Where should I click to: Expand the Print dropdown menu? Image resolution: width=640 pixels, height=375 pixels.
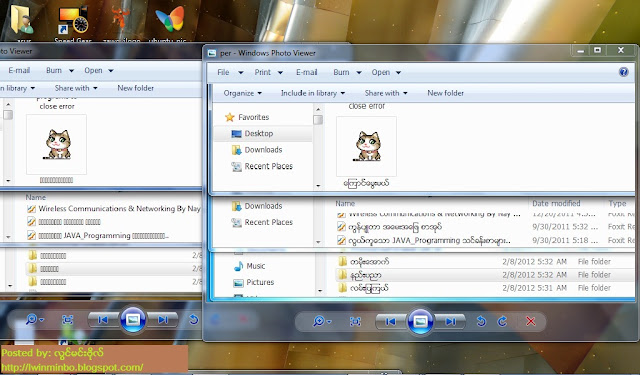(x=269, y=72)
